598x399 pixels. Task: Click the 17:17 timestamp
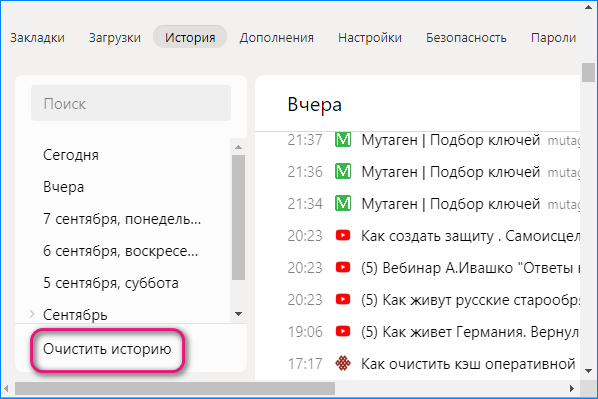pos(305,364)
